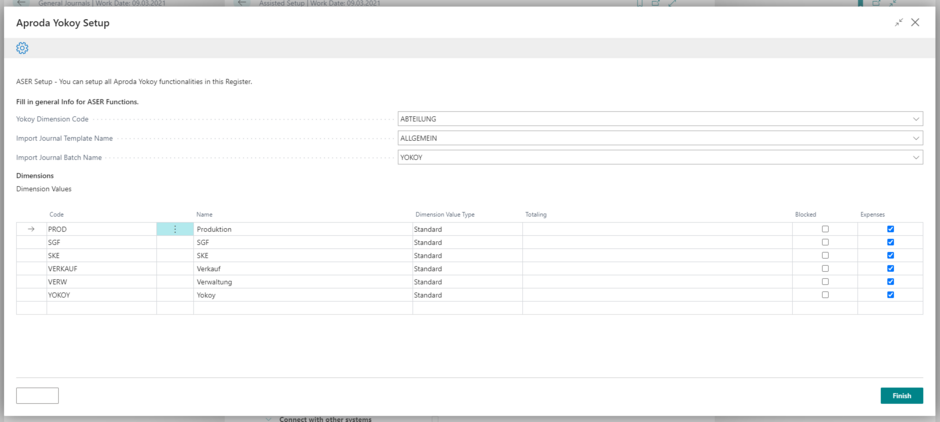Select the PROD row arrow indicator
The height and width of the screenshot is (422, 940).
[x=31, y=229]
